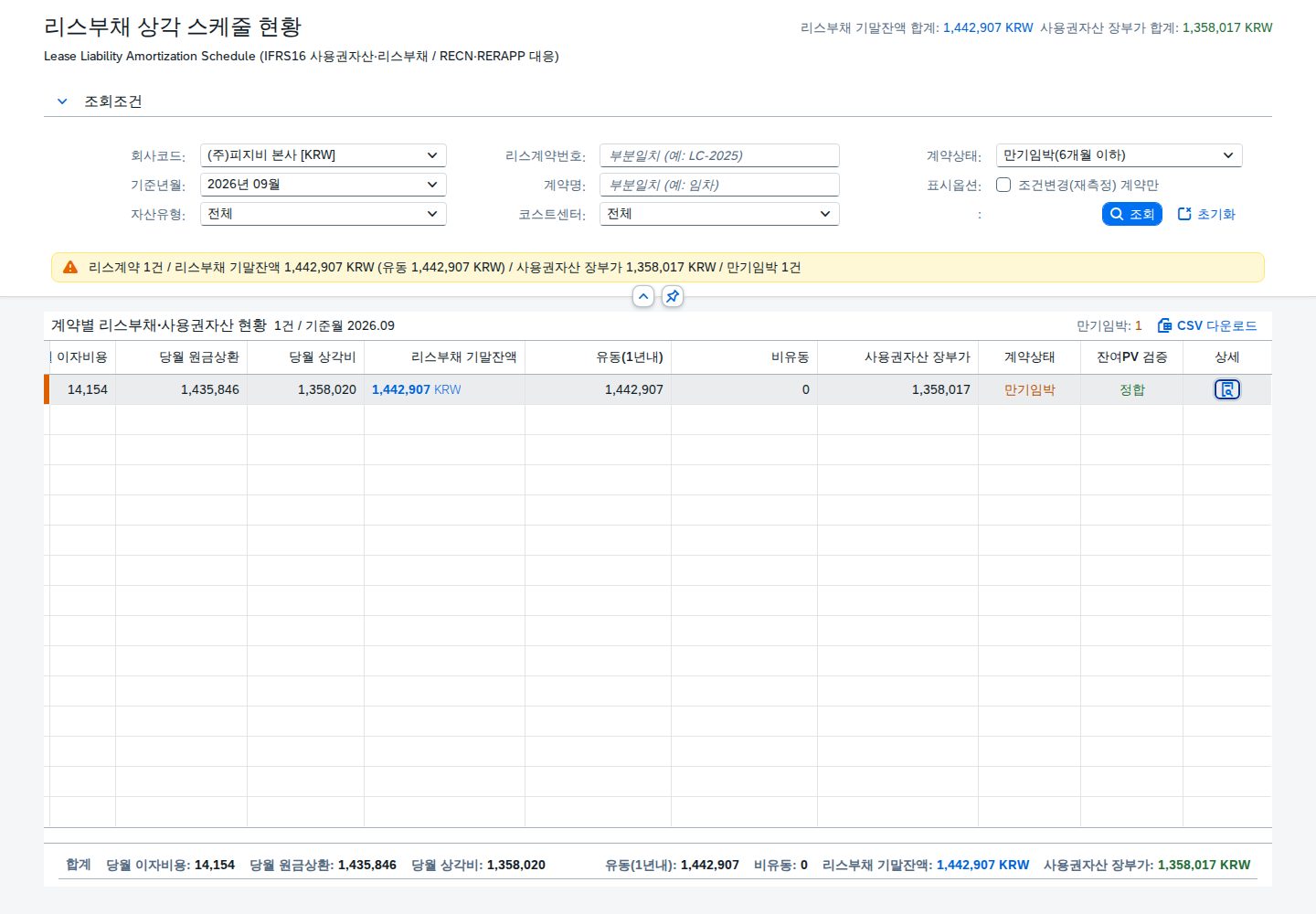Image resolution: width=1316 pixels, height=914 pixels.
Task: Click the 당월 원금상환 column header
Action: 182,357
